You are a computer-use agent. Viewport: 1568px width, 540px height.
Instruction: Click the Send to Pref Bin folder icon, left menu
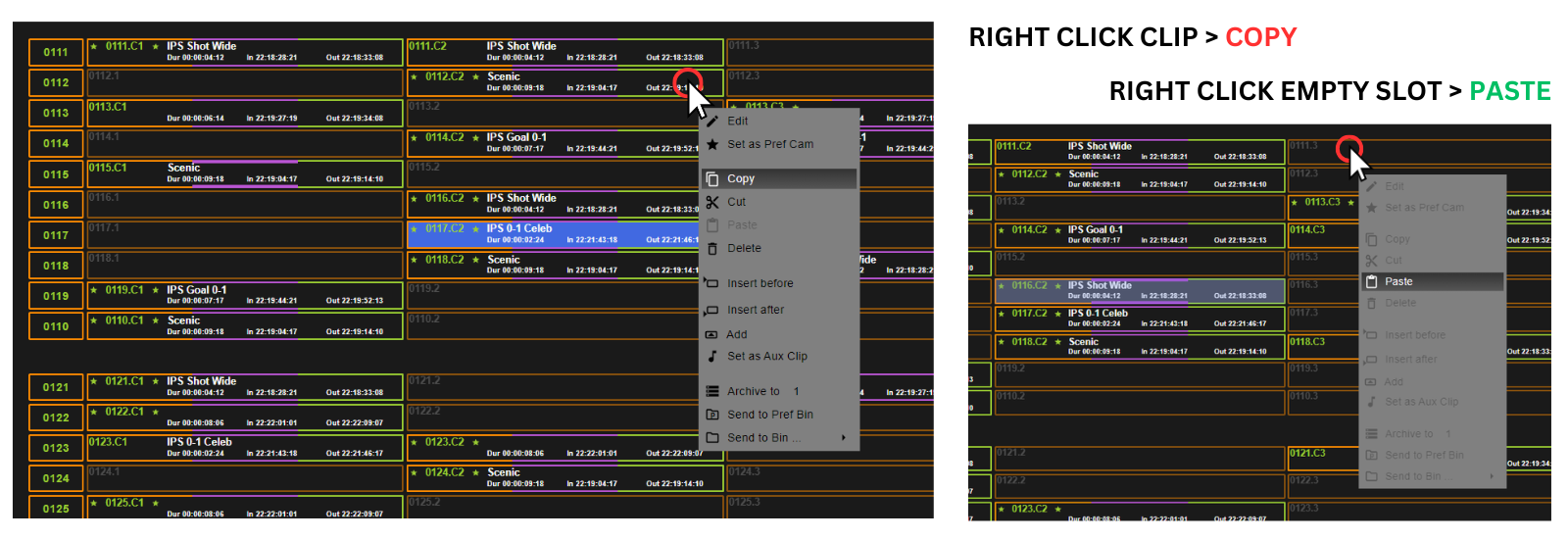point(712,415)
